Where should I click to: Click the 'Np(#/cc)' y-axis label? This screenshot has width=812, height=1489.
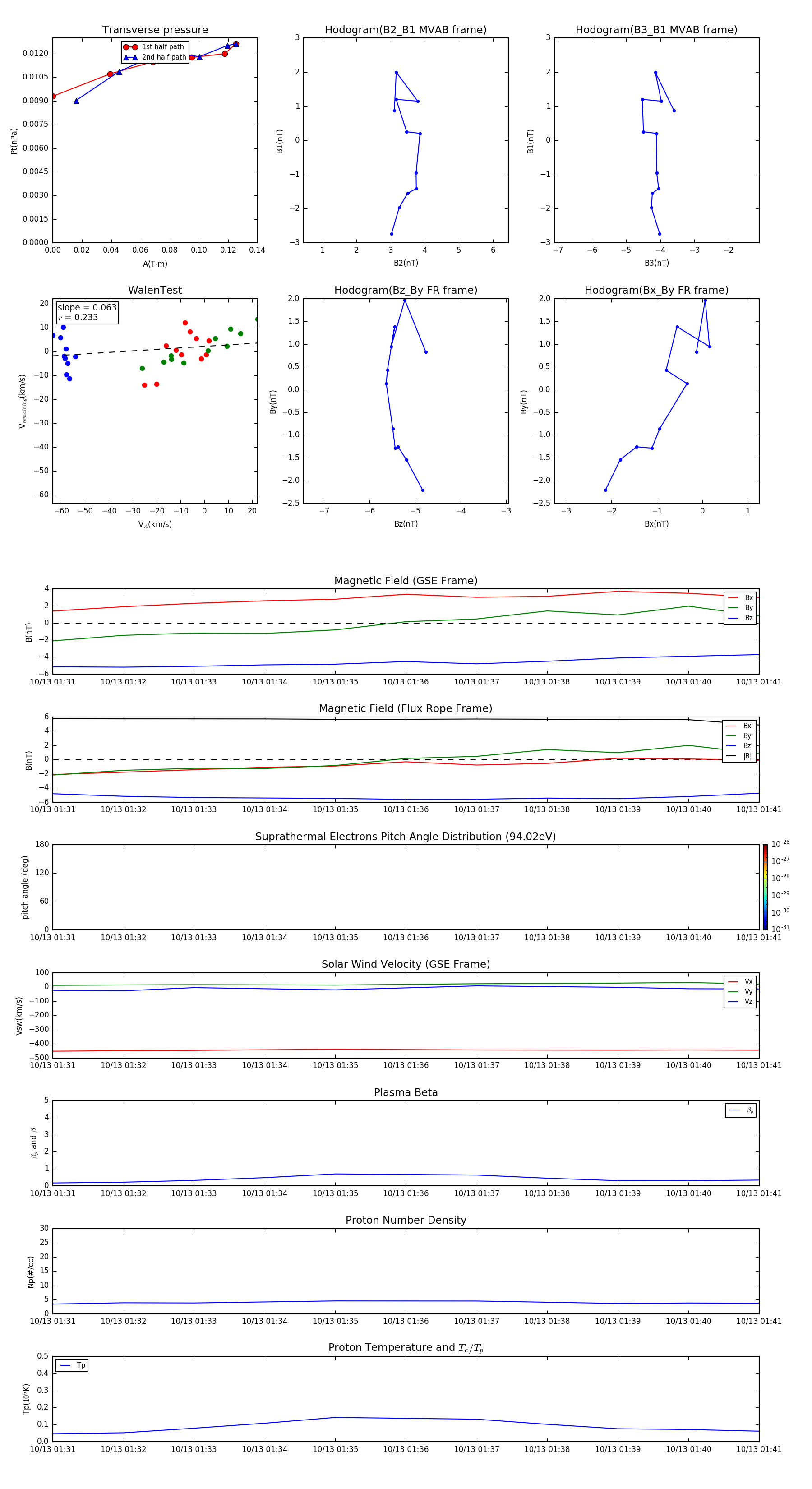pyautogui.click(x=31, y=1272)
